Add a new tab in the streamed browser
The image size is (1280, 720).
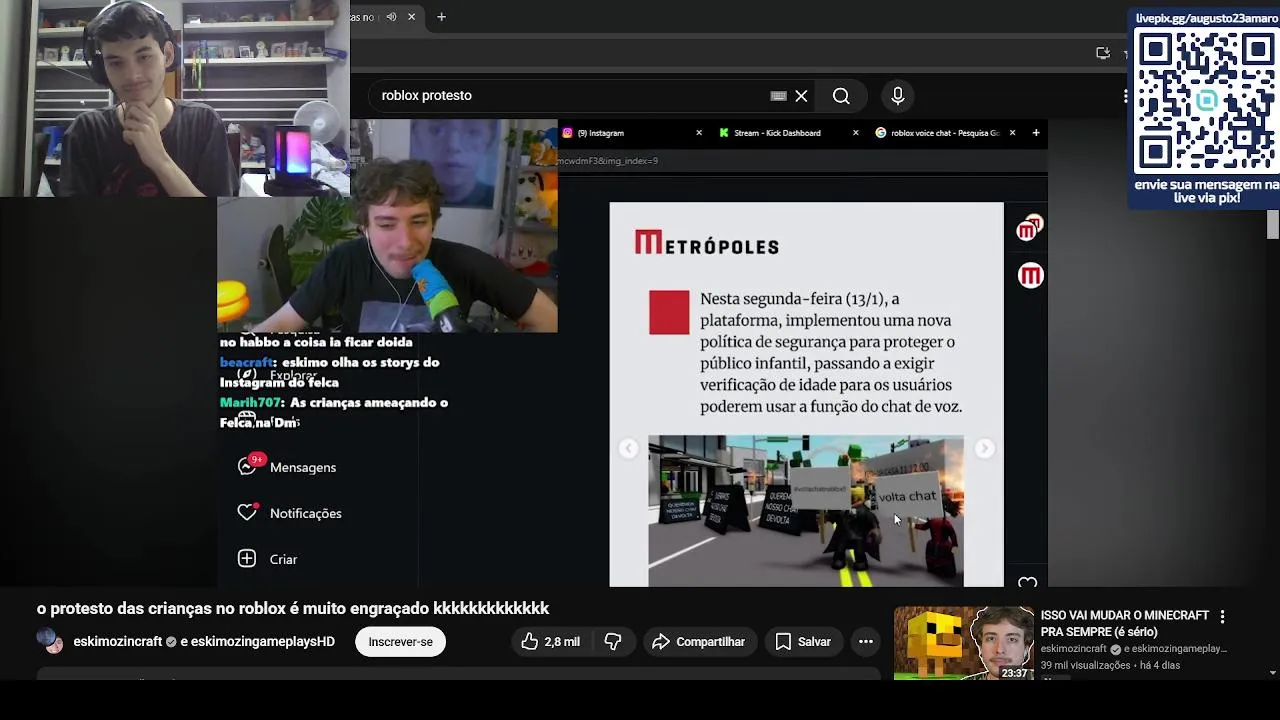1036,133
